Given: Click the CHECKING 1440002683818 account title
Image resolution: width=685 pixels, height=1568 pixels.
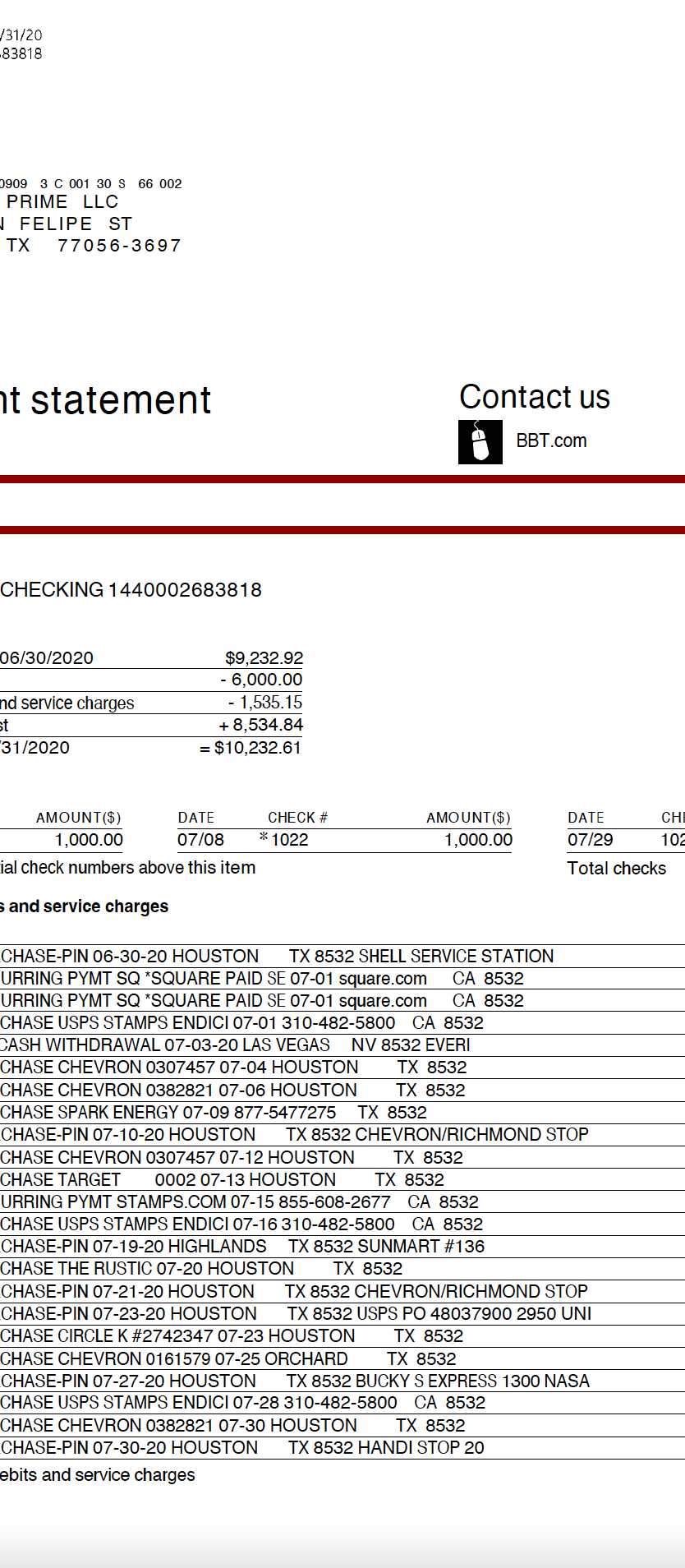Looking at the screenshot, I should click(x=131, y=590).
